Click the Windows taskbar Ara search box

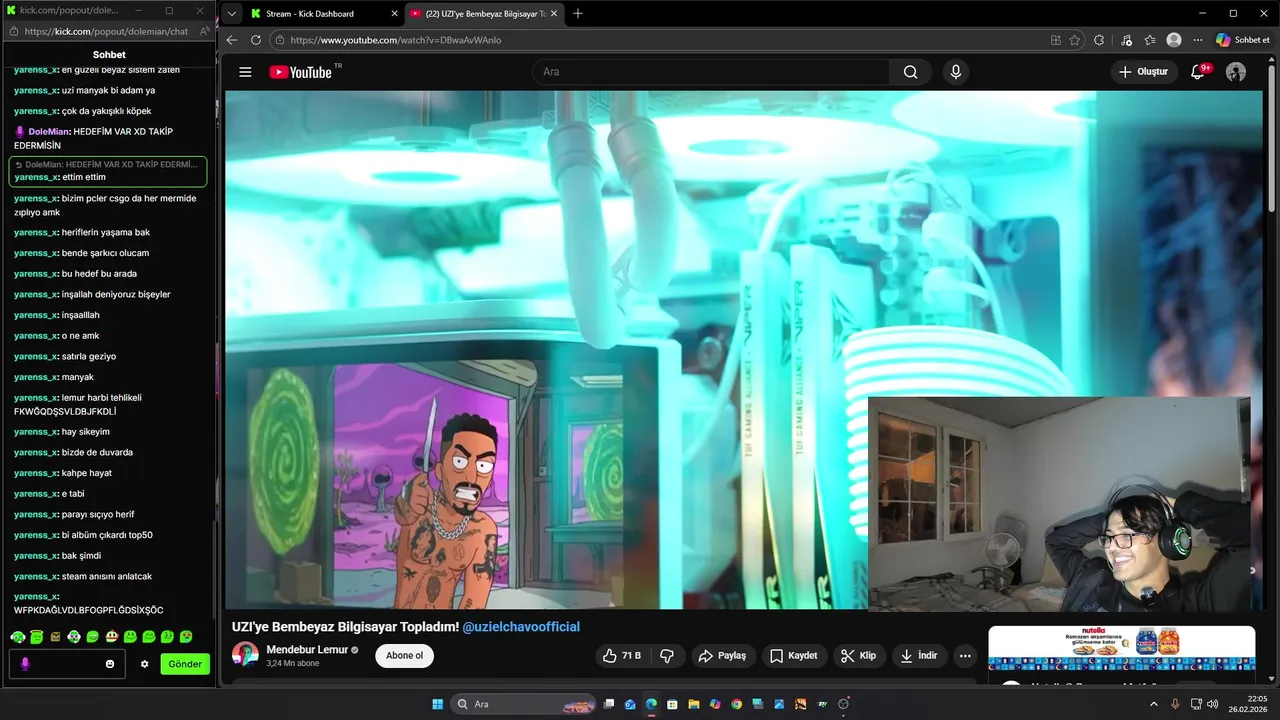pyautogui.click(x=525, y=704)
